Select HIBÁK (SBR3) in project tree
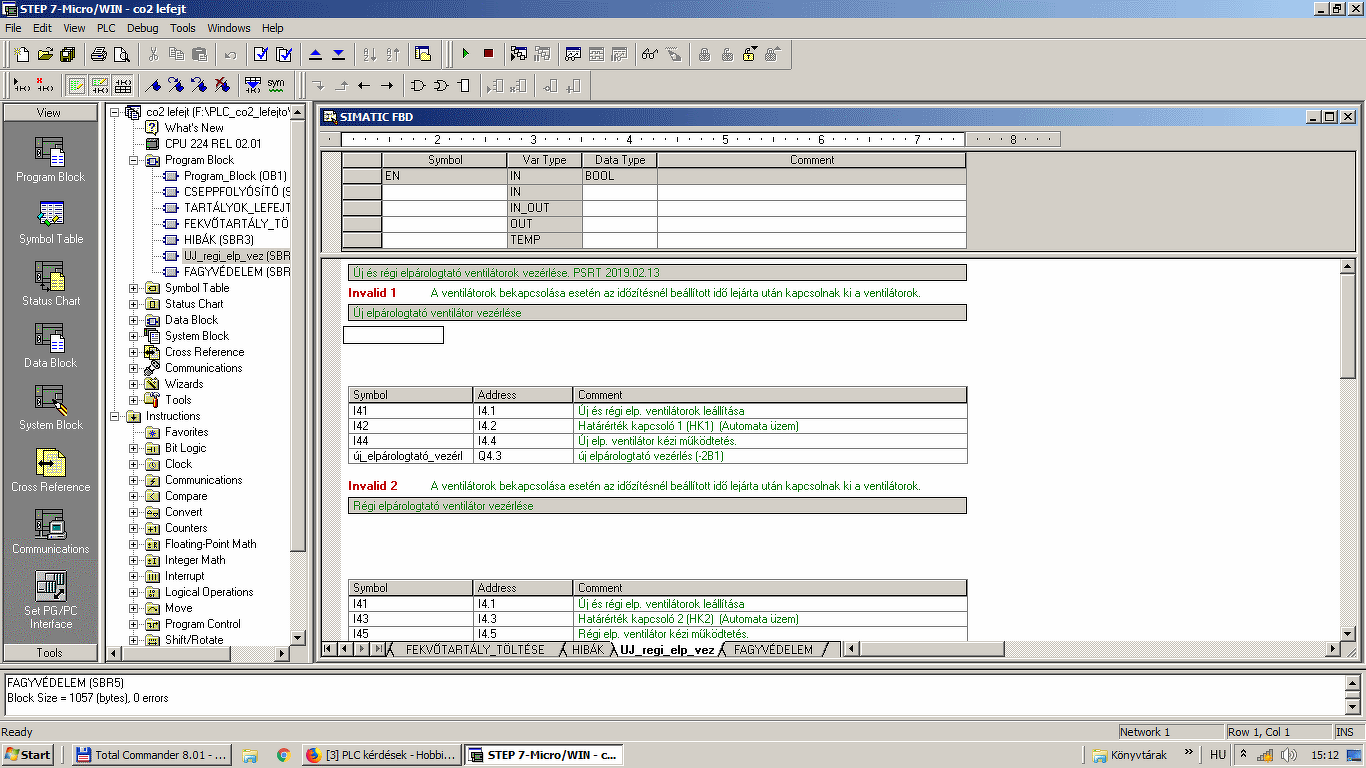 pos(219,240)
